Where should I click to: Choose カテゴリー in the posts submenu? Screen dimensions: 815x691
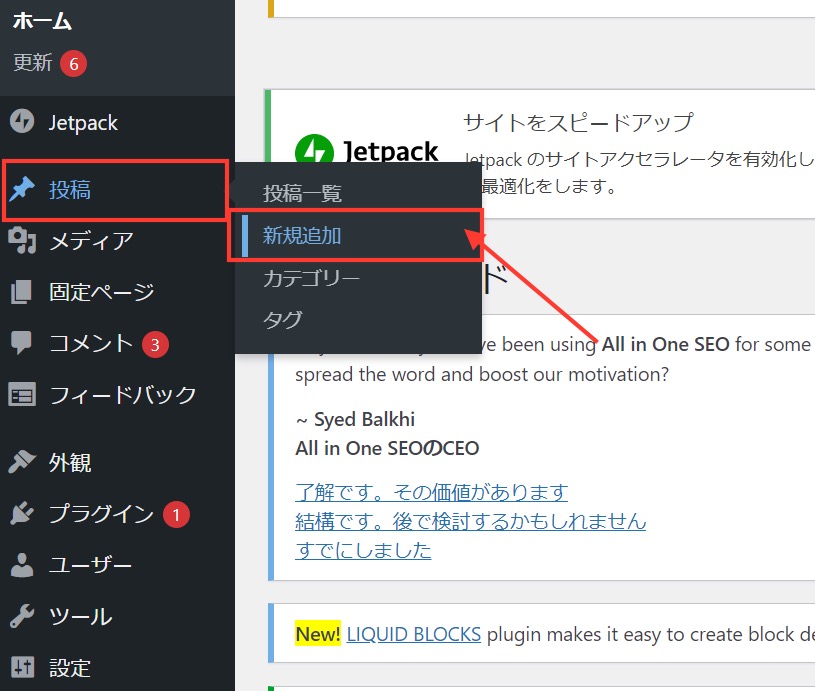click(x=311, y=278)
